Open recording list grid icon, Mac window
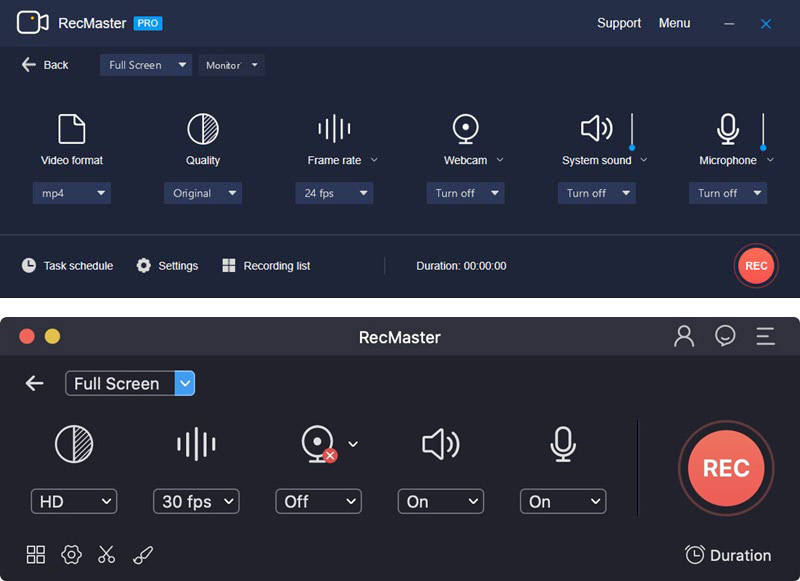Viewport: 800px width, 581px height. coord(36,554)
